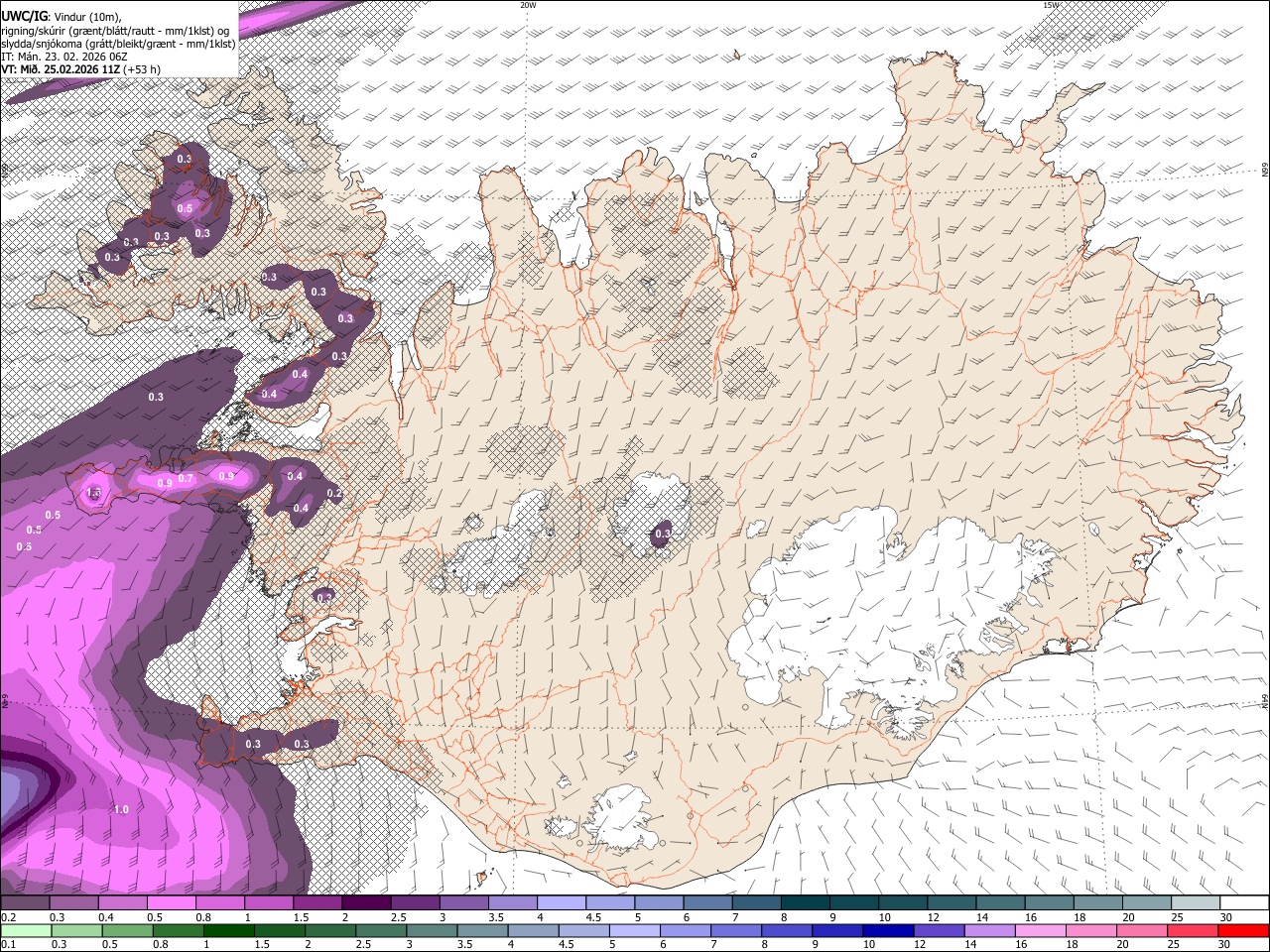
Task: Select lower legend swatch between 3 and 3.5
Action: tap(433, 931)
